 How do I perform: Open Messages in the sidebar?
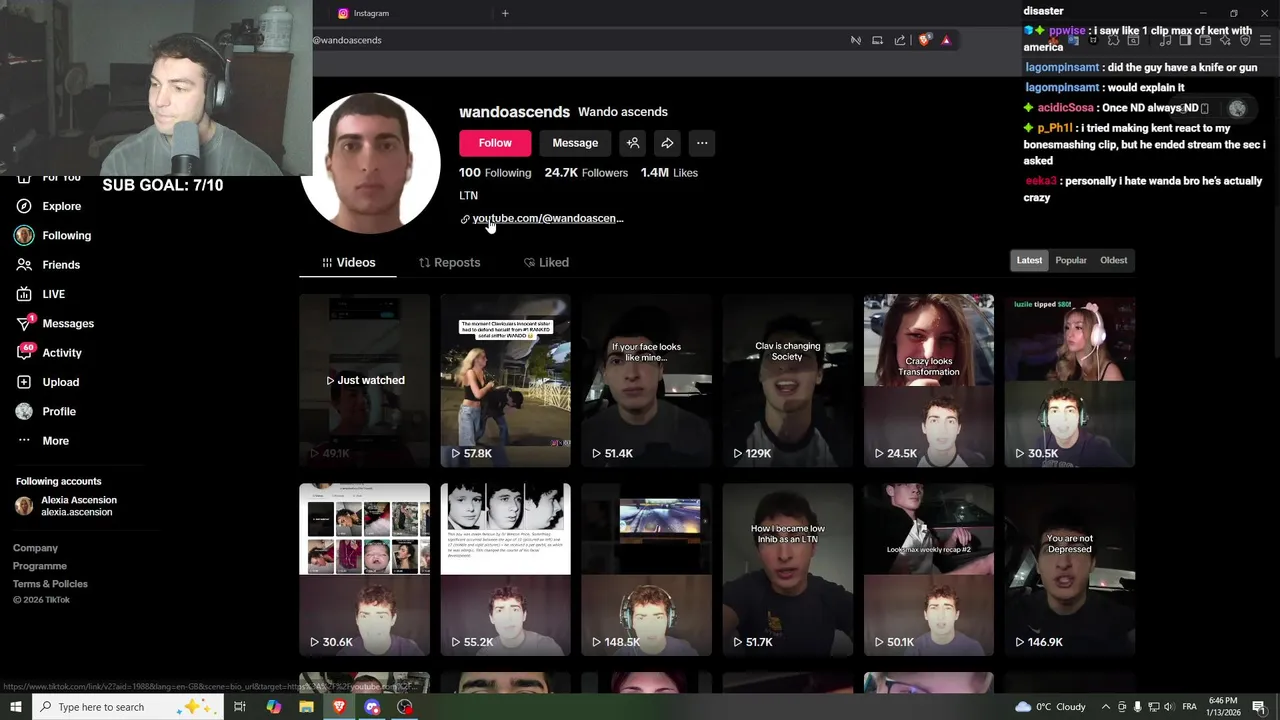point(55,323)
